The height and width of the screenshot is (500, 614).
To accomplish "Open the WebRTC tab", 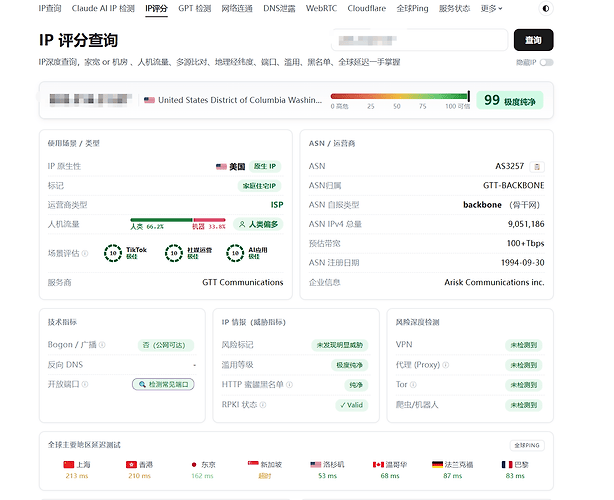I will tap(321, 9).
